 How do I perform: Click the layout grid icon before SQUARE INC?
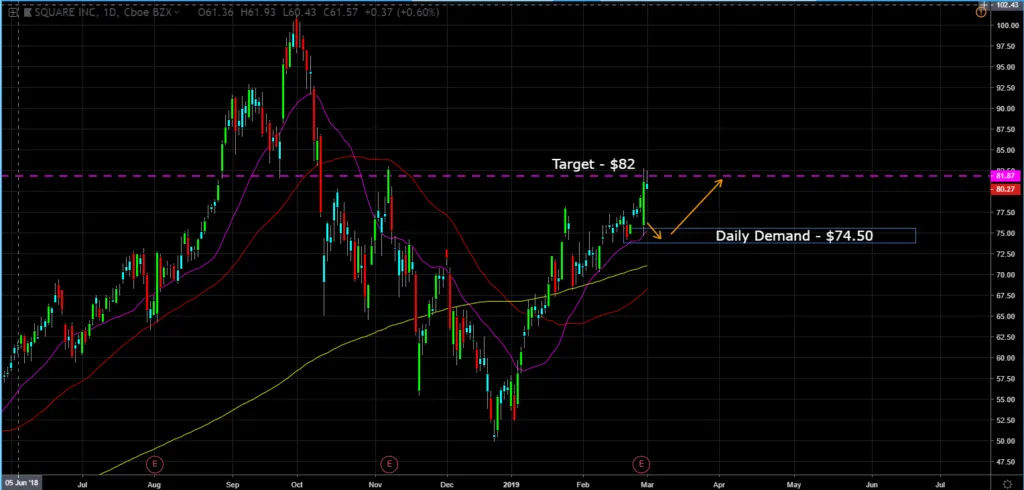coord(13,12)
